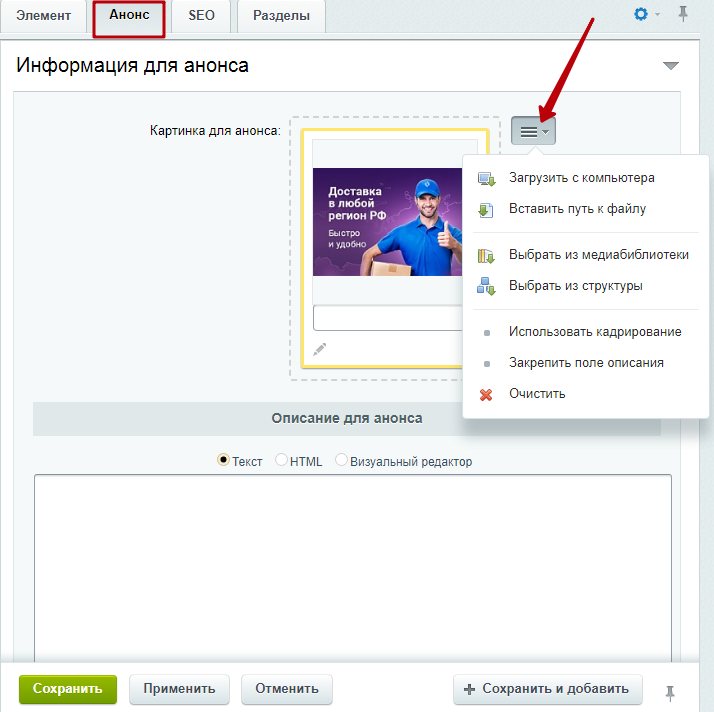
Task: Click the insert file path icon
Action: tap(485, 210)
